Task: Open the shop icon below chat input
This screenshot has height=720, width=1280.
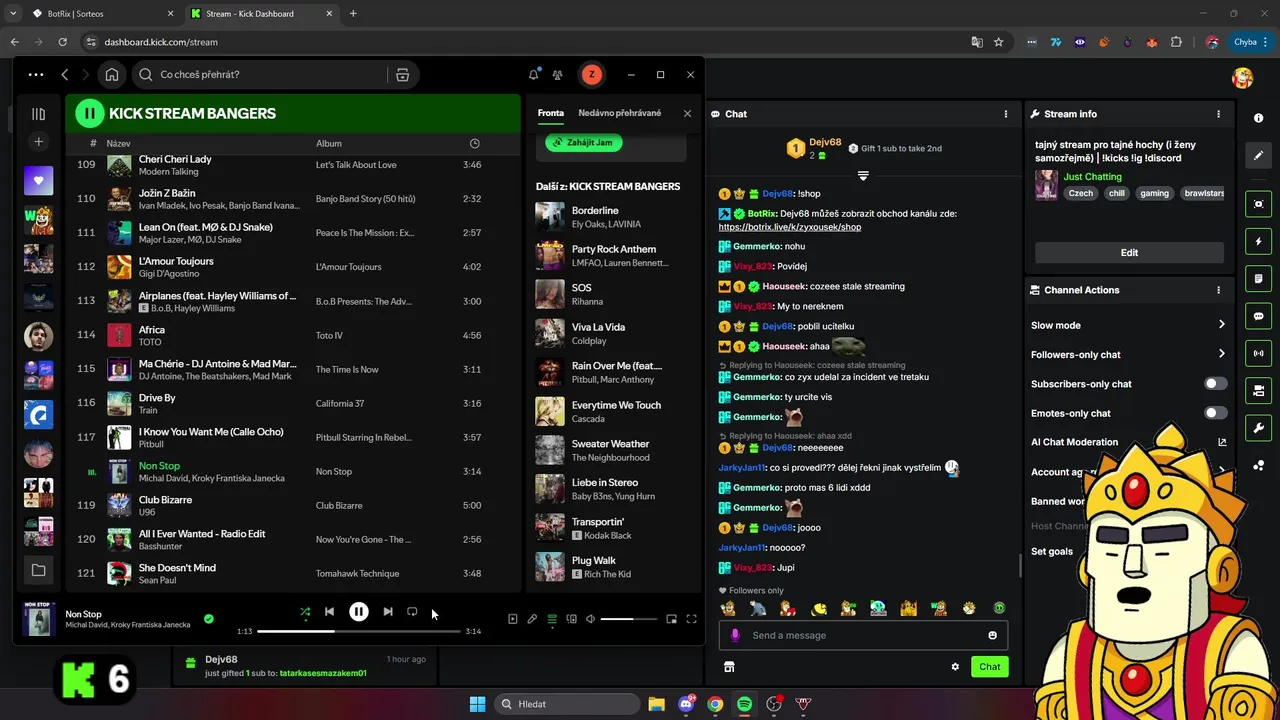Action: [x=729, y=667]
